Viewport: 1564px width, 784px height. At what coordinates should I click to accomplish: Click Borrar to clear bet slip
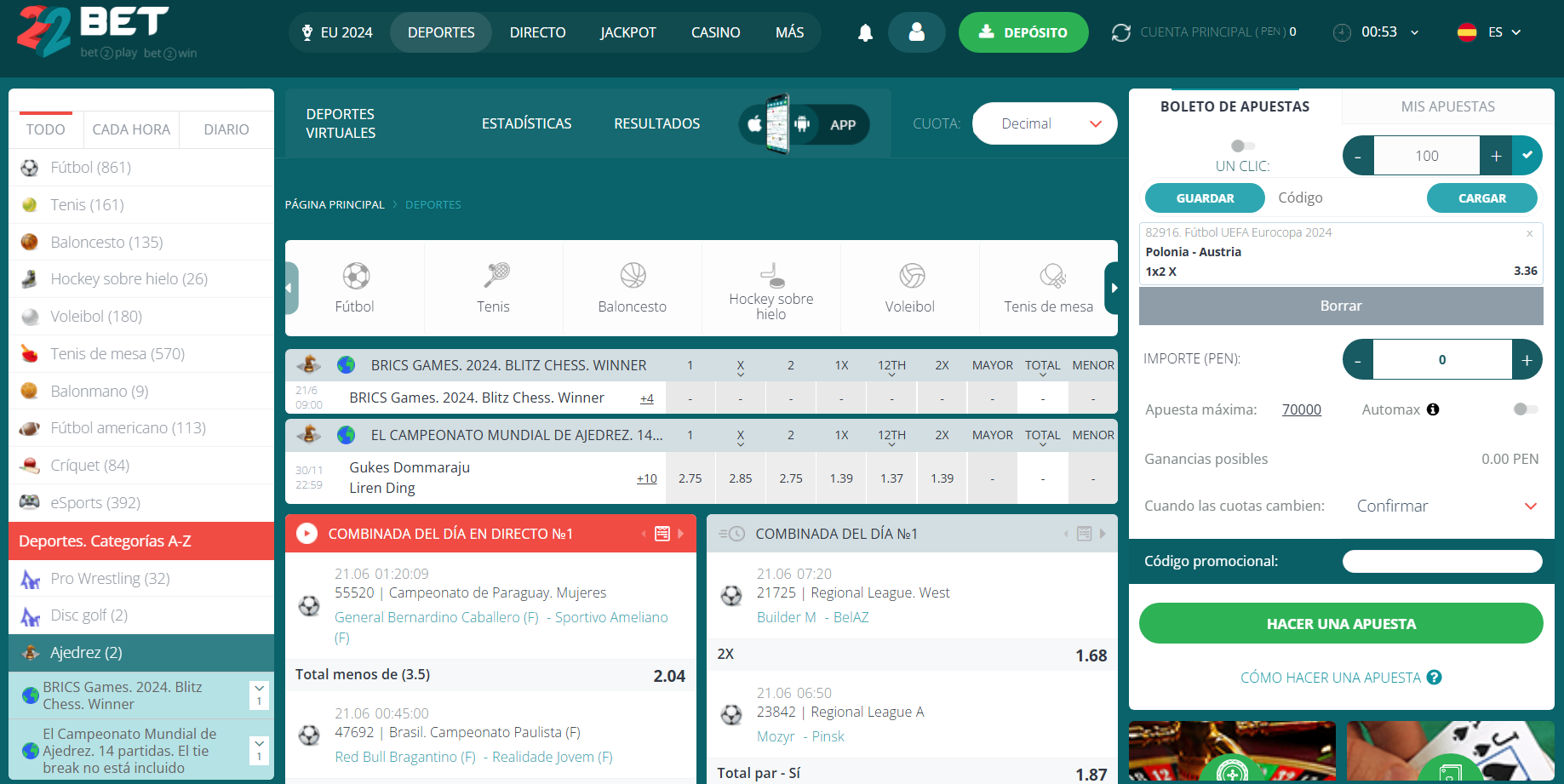point(1341,306)
